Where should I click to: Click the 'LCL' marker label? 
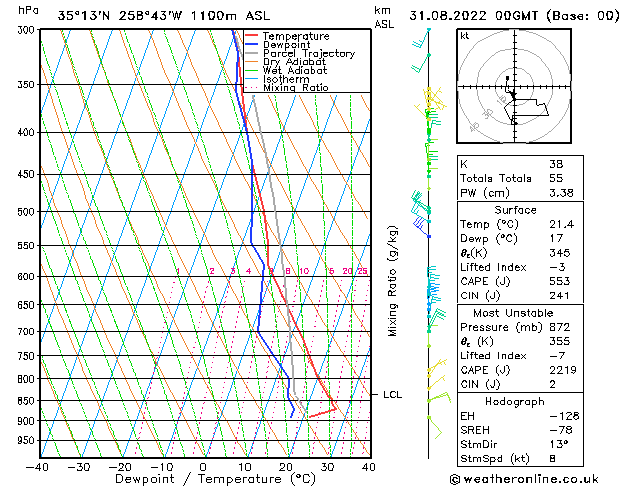[392, 395]
